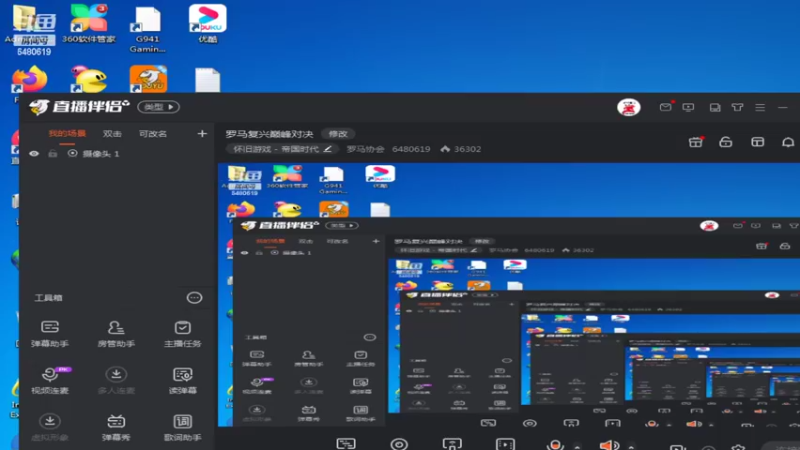Toggle the open padlock icon beside the gift box
The width and height of the screenshot is (800, 450).
(x=726, y=142)
